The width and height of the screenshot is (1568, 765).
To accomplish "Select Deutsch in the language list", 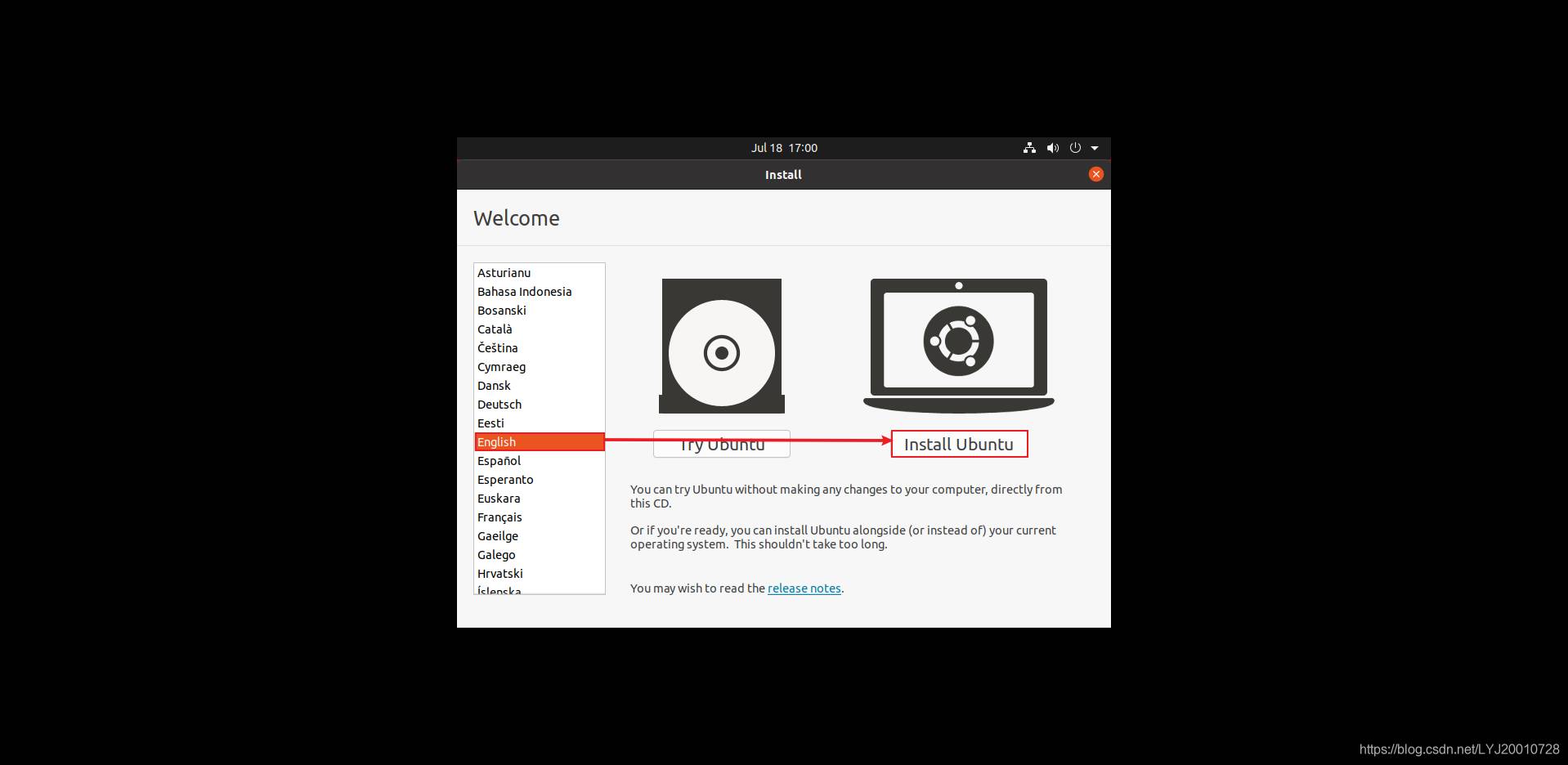I will [x=540, y=405].
